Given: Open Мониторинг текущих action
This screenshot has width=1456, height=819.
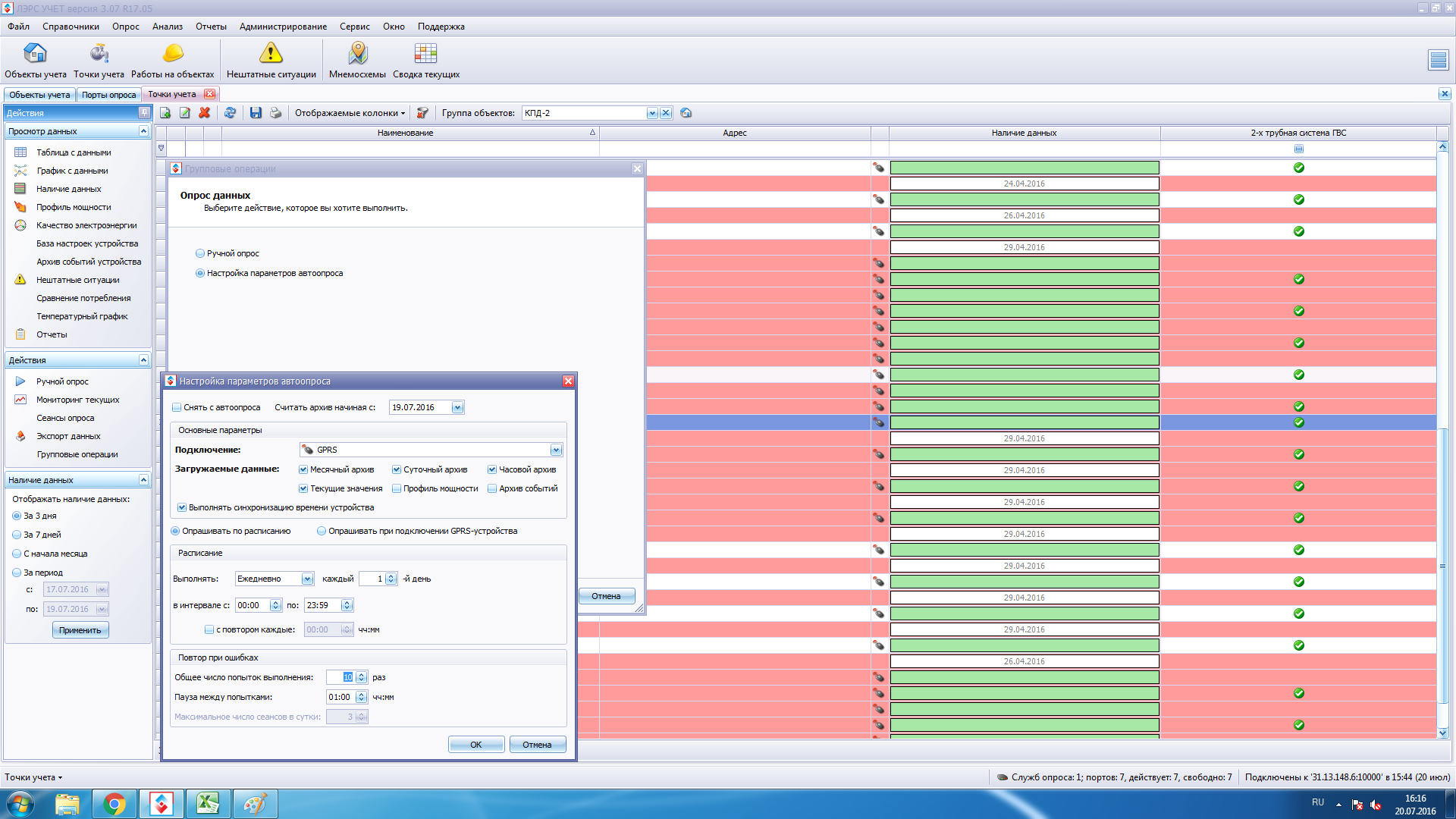Looking at the screenshot, I should (77, 400).
